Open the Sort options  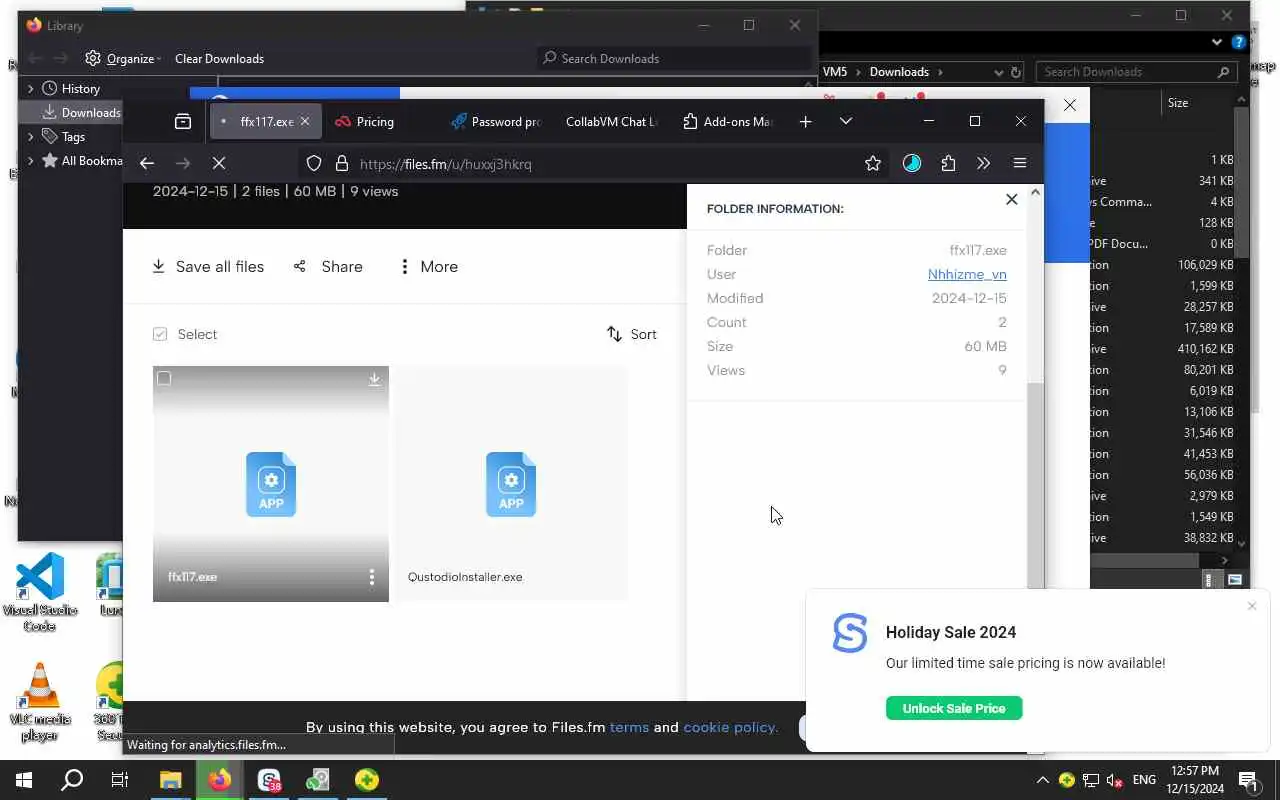(632, 334)
